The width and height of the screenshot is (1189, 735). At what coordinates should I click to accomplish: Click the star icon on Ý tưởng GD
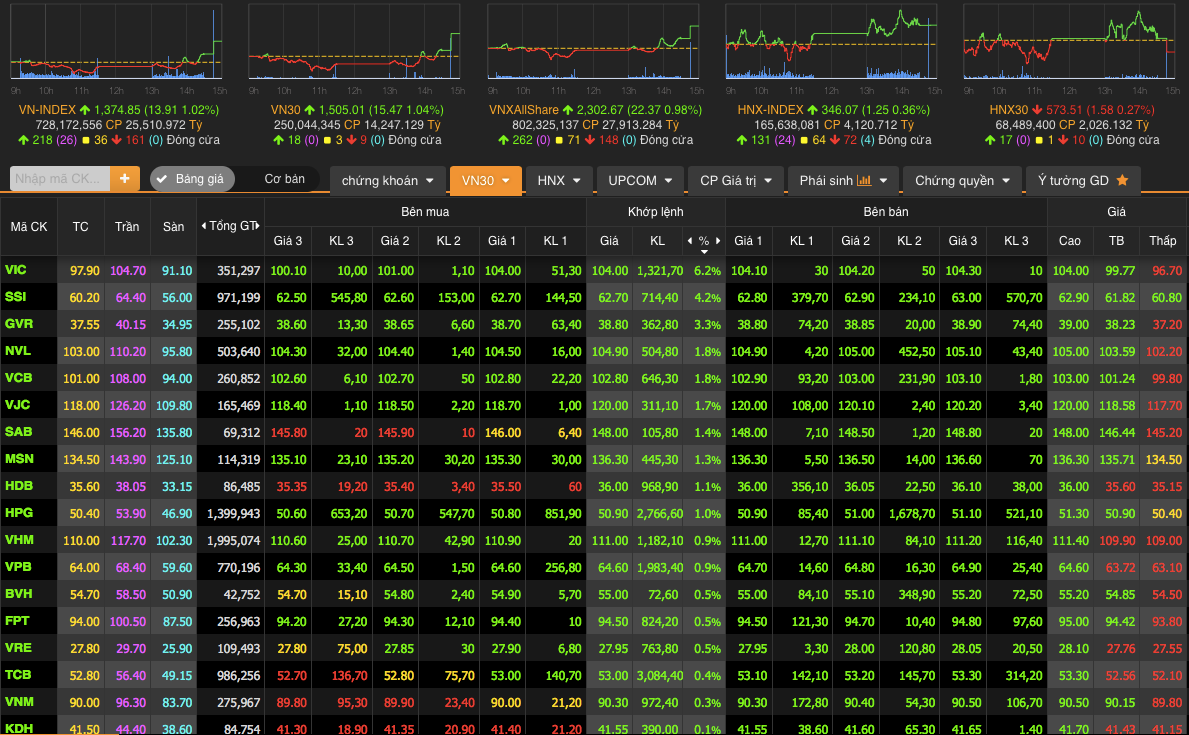tap(1122, 181)
